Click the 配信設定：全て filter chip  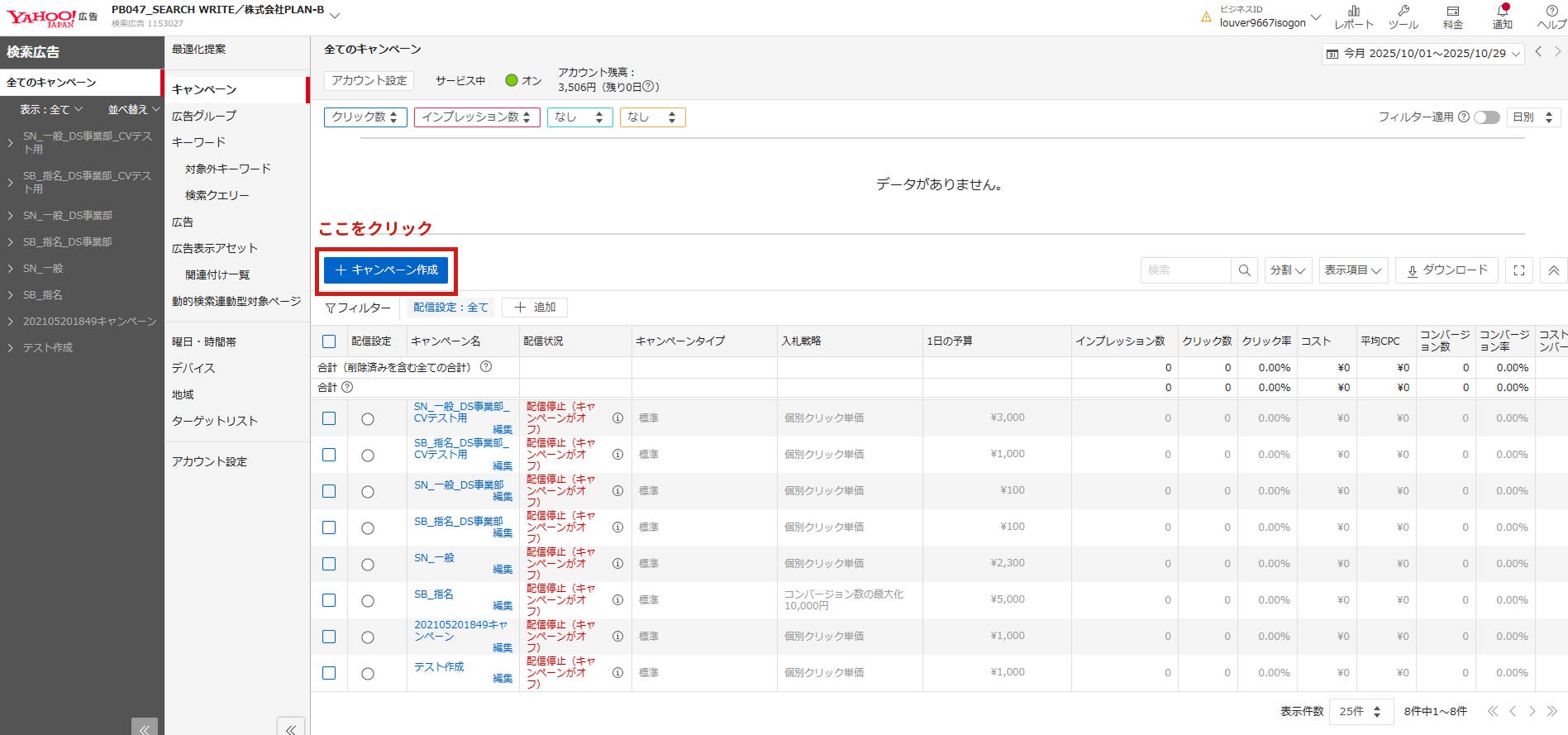[450, 308]
